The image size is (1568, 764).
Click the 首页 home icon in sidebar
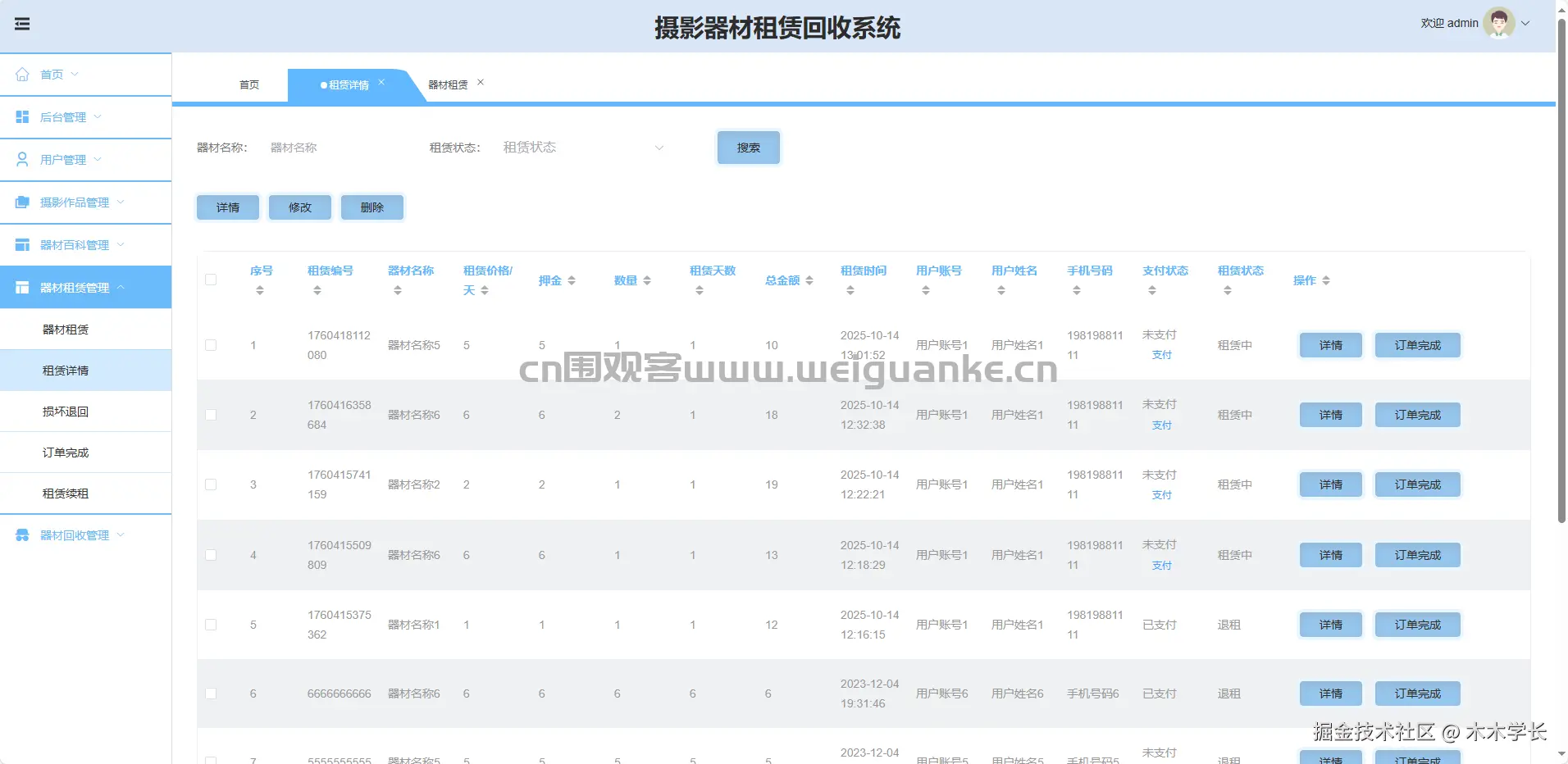tap(22, 75)
